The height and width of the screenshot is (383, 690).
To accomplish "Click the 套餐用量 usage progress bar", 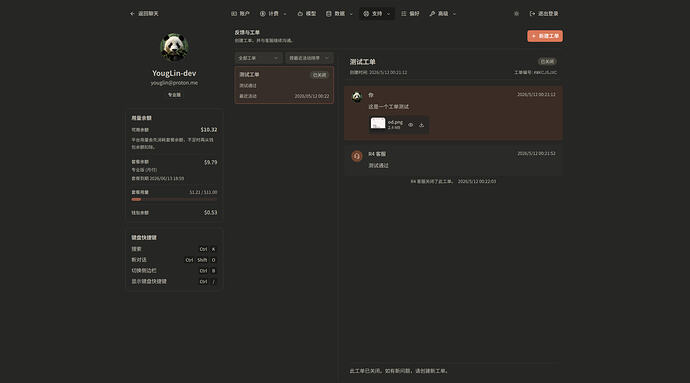I will 174,199.
